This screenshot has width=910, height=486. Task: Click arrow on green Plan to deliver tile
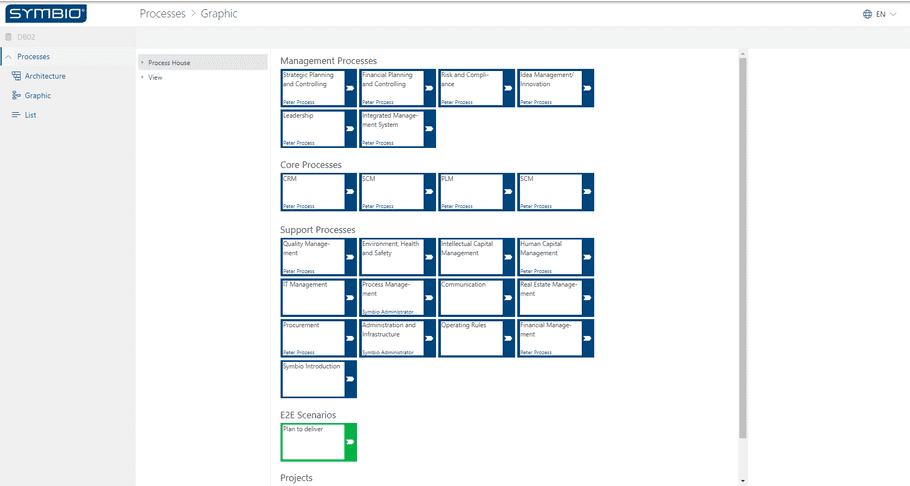click(350, 442)
